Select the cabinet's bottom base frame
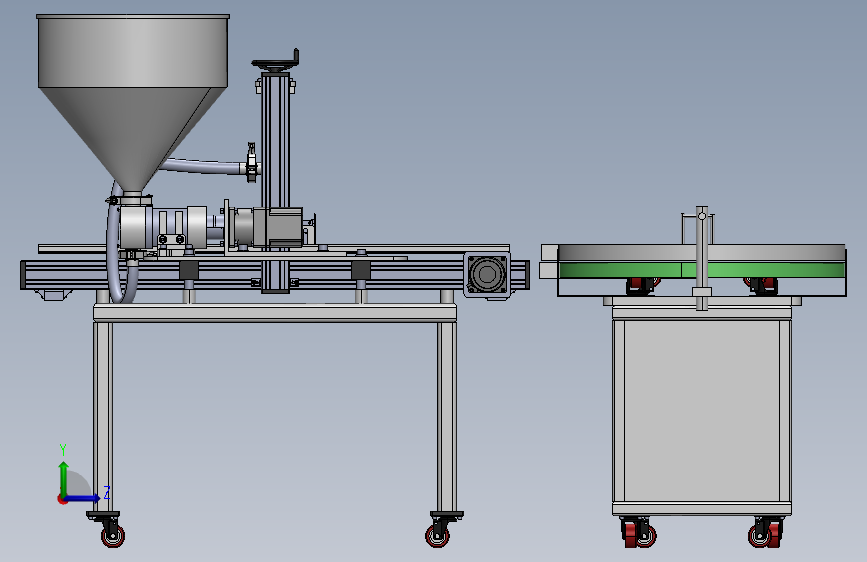867x562 pixels. pos(702,508)
